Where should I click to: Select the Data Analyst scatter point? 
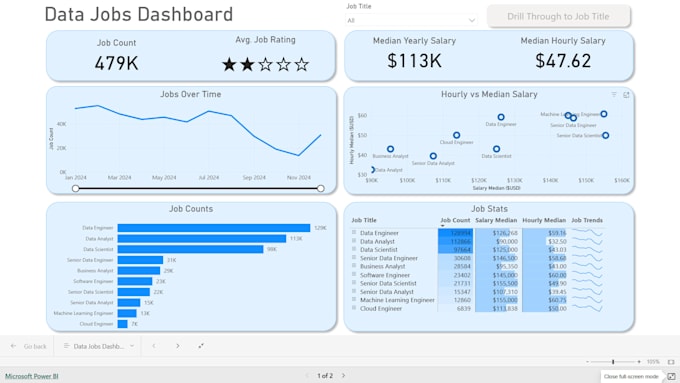(373, 170)
